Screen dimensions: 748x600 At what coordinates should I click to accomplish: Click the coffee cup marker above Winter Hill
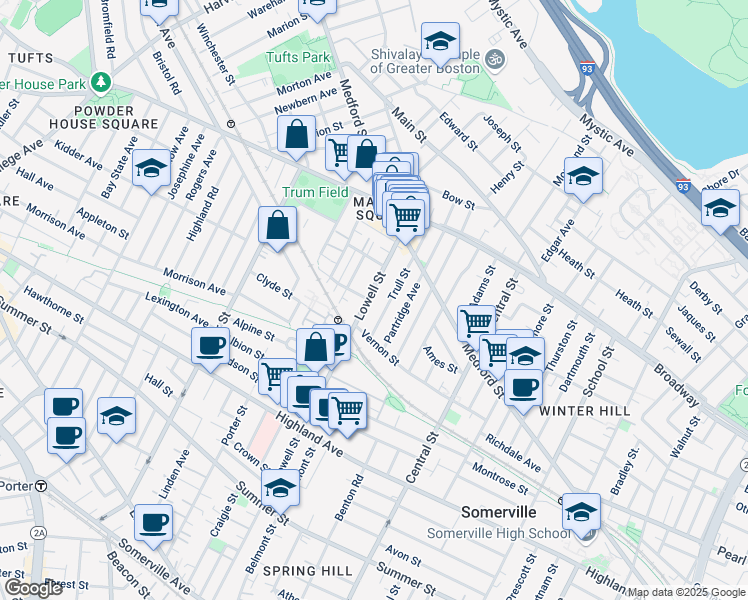(x=523, y=391)
